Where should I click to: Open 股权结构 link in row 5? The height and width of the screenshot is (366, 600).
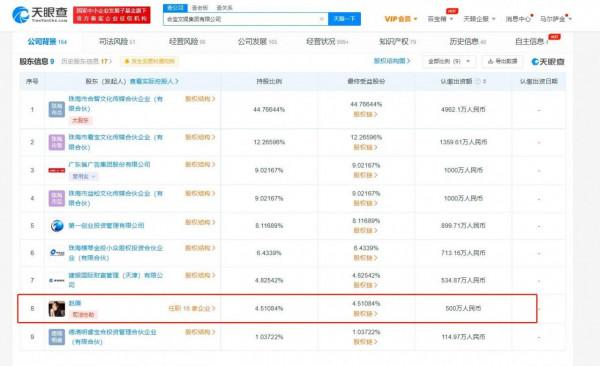[x=200, y=222]
